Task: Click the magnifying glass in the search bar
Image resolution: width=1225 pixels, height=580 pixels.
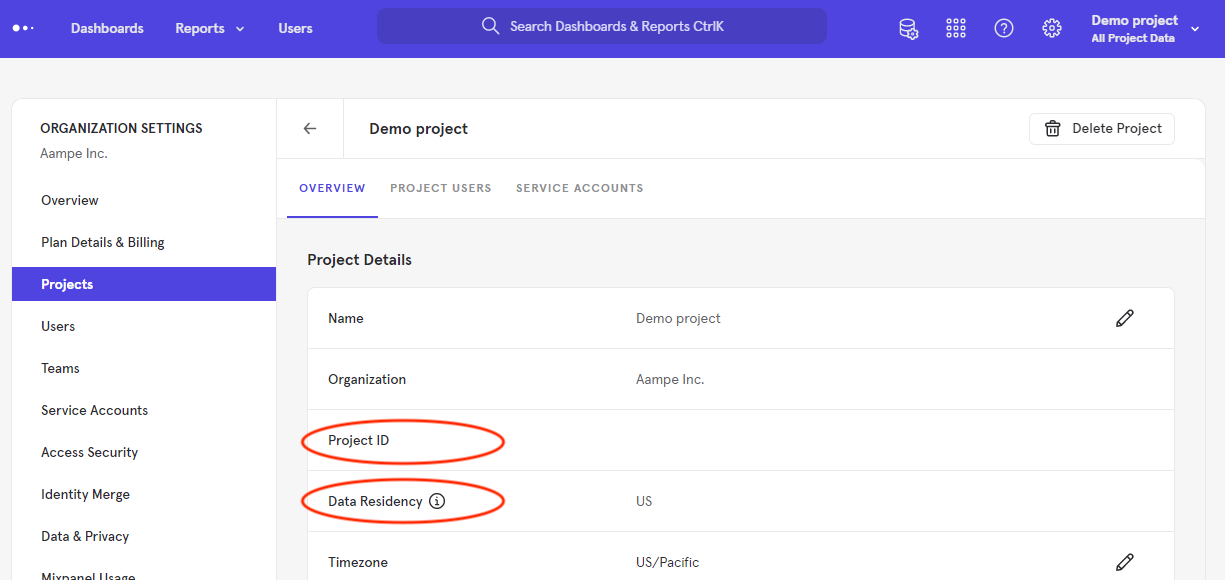Action: pyautogui.click(x=490, y=26)
